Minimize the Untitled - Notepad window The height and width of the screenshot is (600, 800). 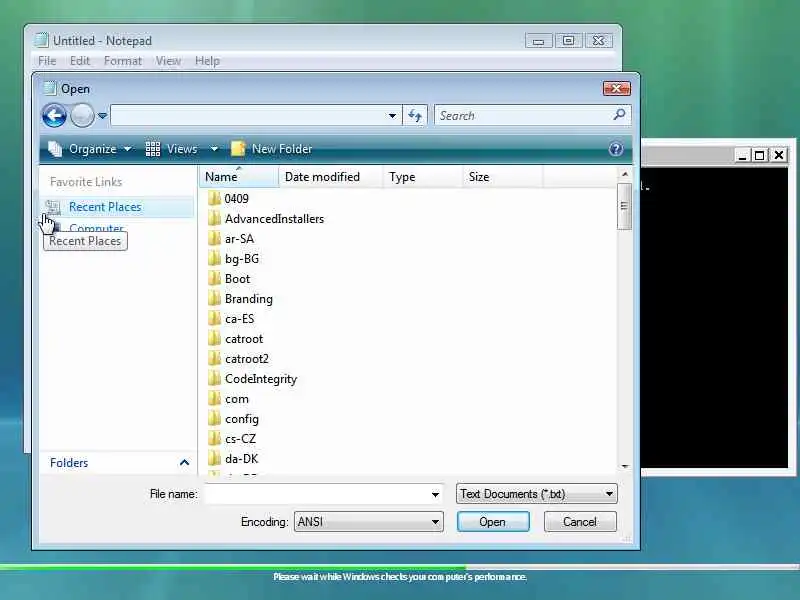[538, 41]
